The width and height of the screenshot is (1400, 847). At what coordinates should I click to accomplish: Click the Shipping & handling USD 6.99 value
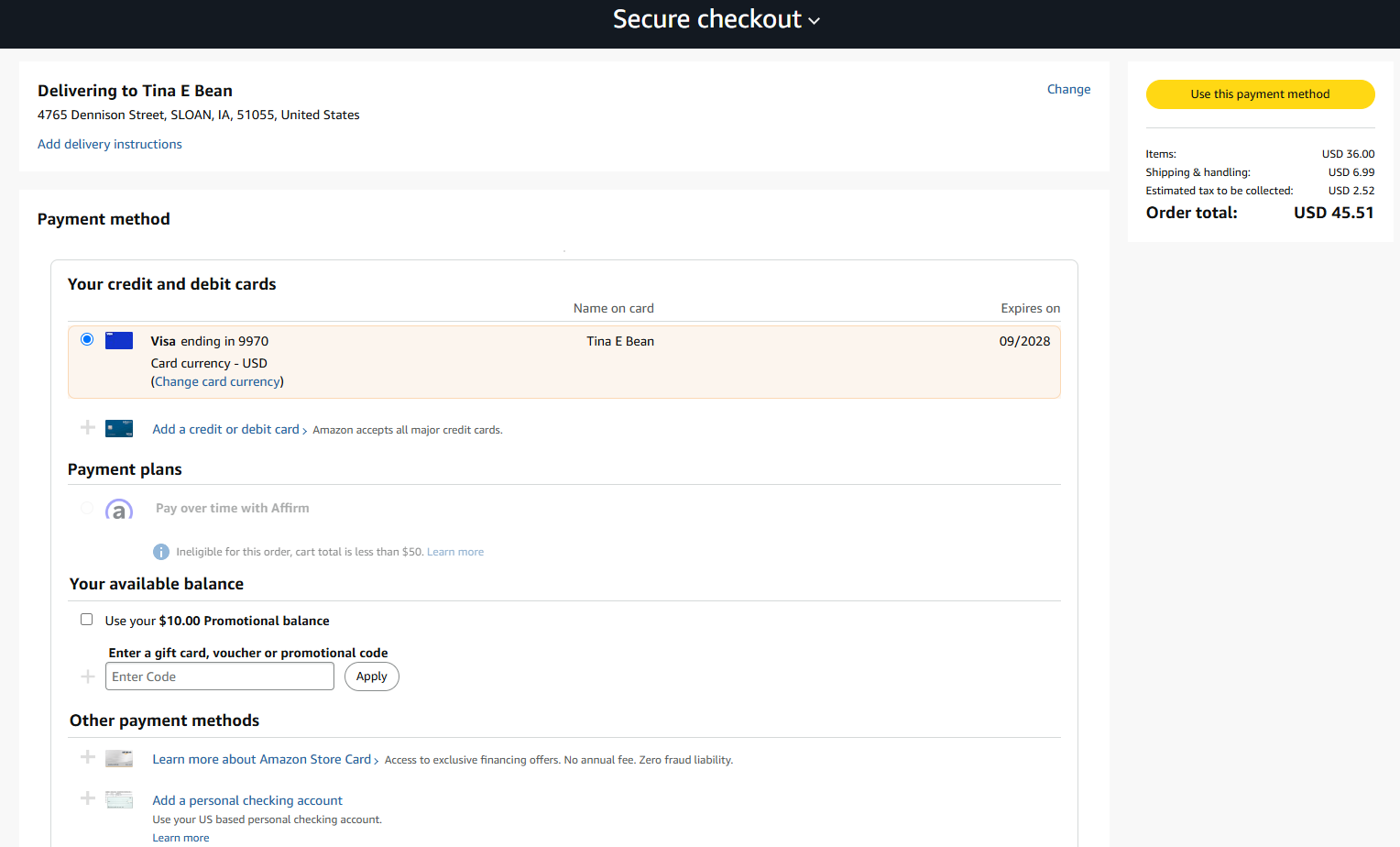click(1351, 172)
